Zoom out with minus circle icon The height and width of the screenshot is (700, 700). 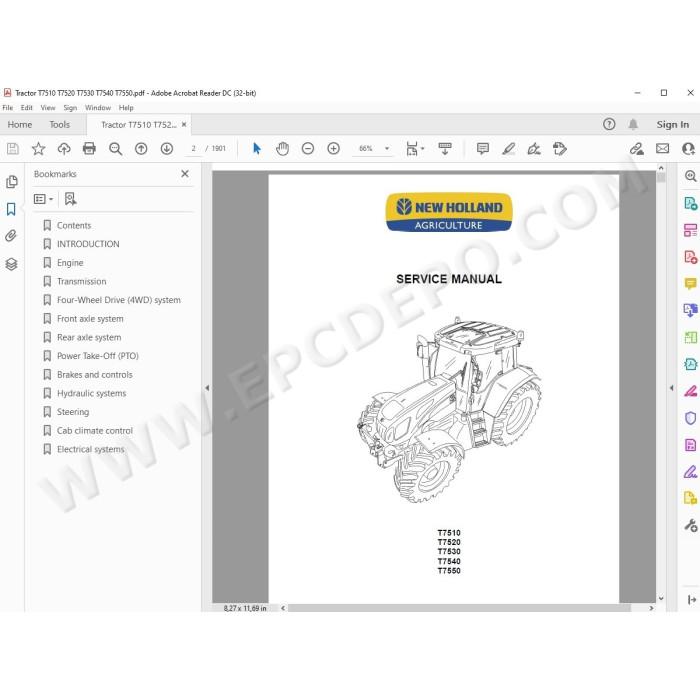click(308, 149)
